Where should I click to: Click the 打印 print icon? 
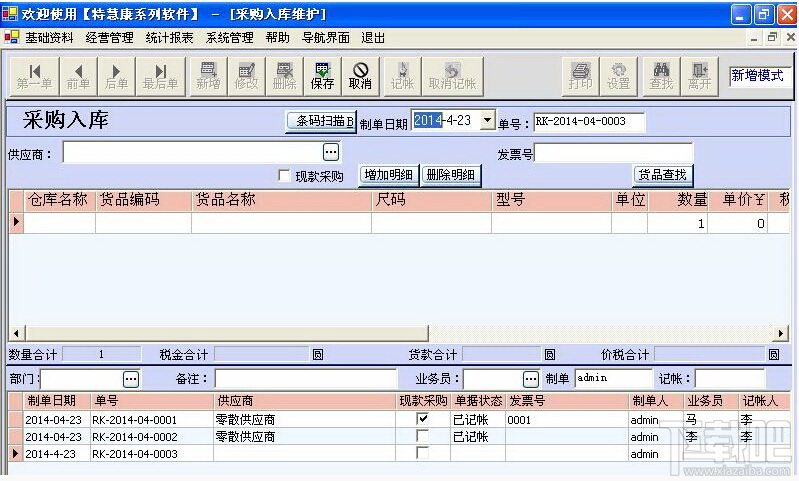click(580, 76)
